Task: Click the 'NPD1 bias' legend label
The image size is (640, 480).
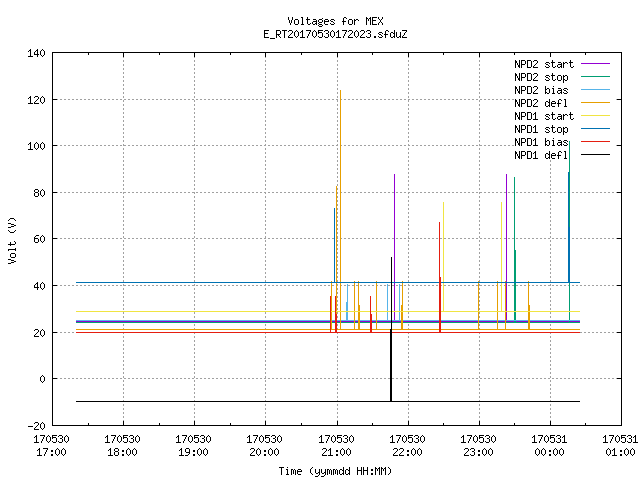Action: [541, 142]
